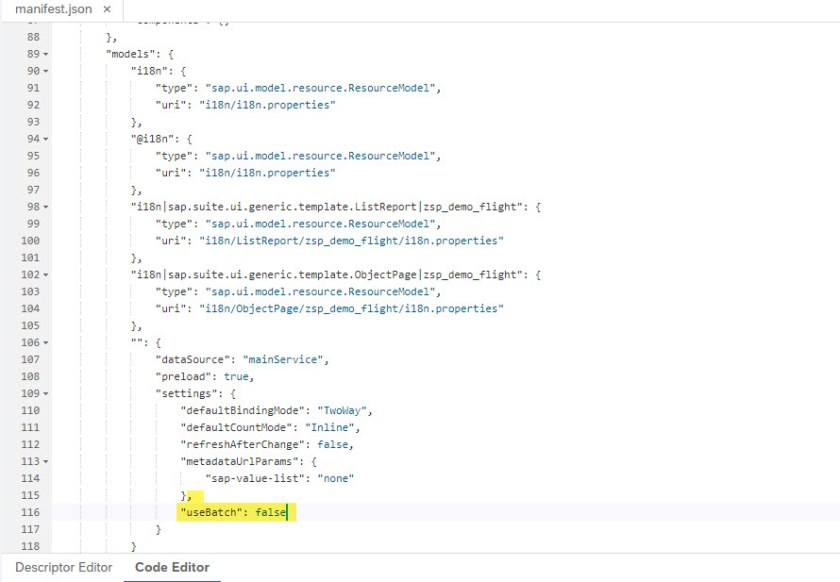The image size is (840, 582).
Task: Click the ObjectPage zsp_demo_flight key, line 102
Action: point(327,275)
